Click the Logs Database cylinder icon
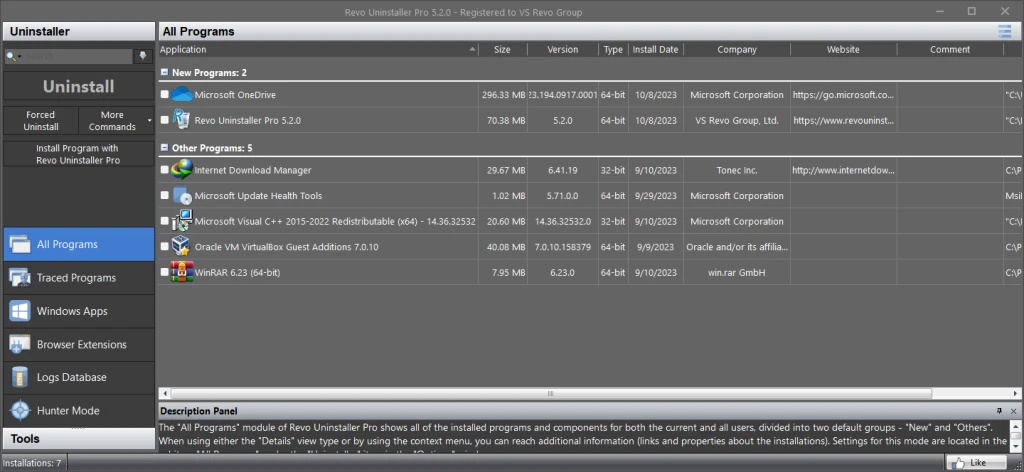Screen dimensions: 1024x472 [x=20, y=377]
